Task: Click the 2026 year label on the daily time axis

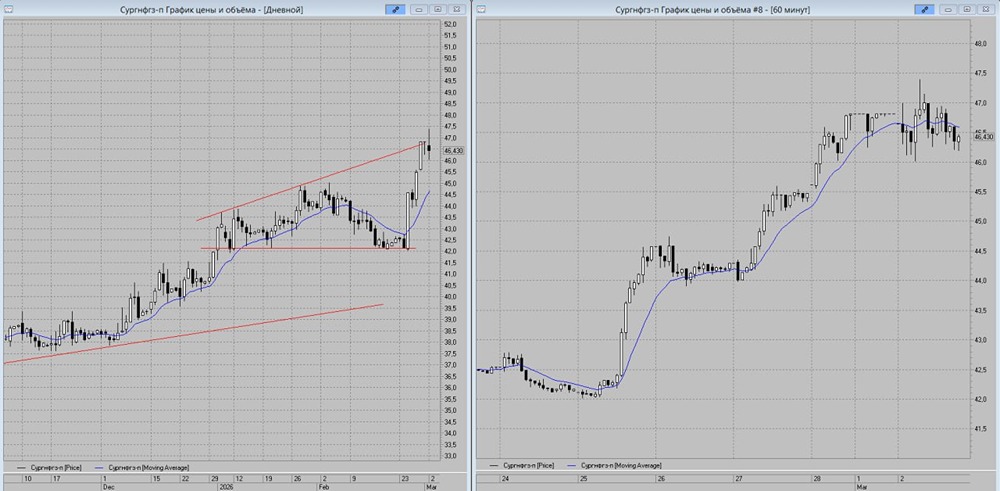Action: (228, 485)
